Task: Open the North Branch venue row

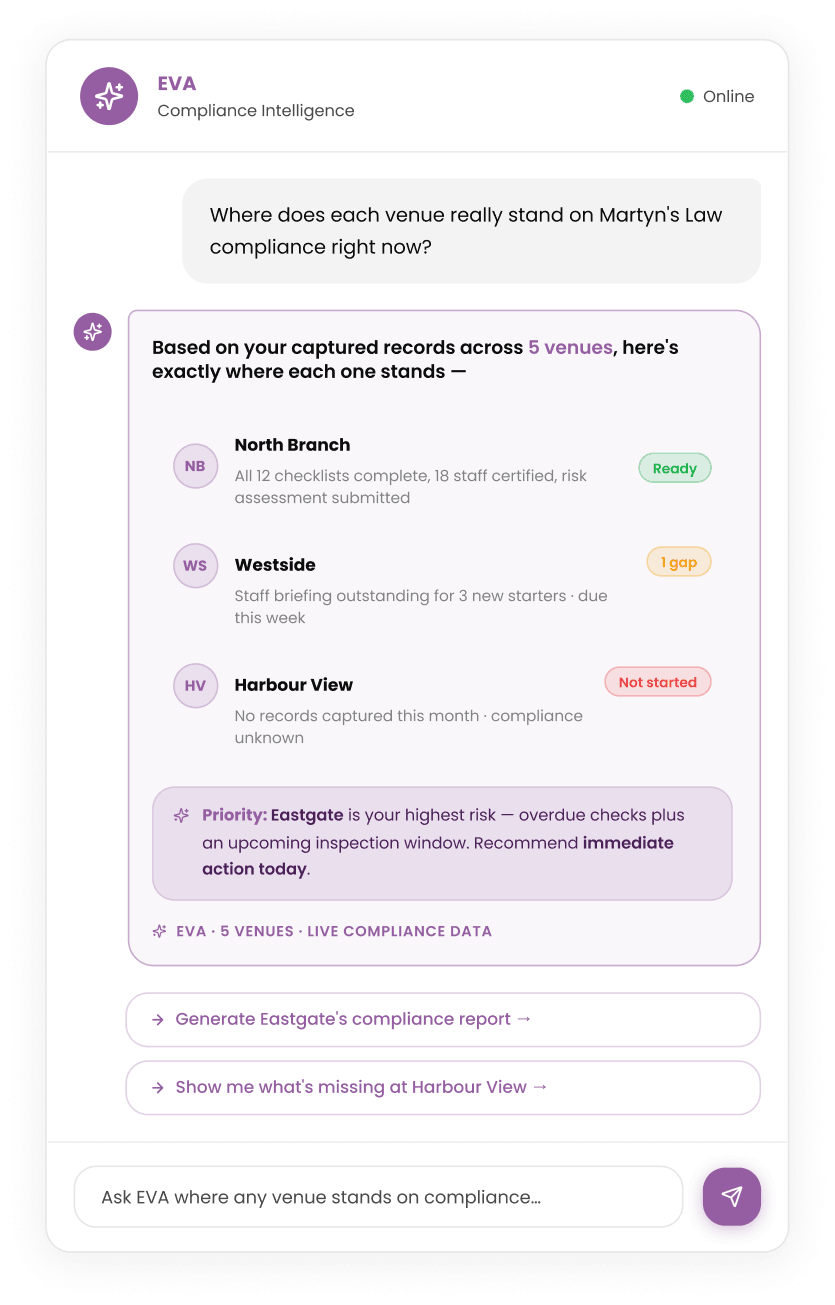Action: [x=442, y=470]
